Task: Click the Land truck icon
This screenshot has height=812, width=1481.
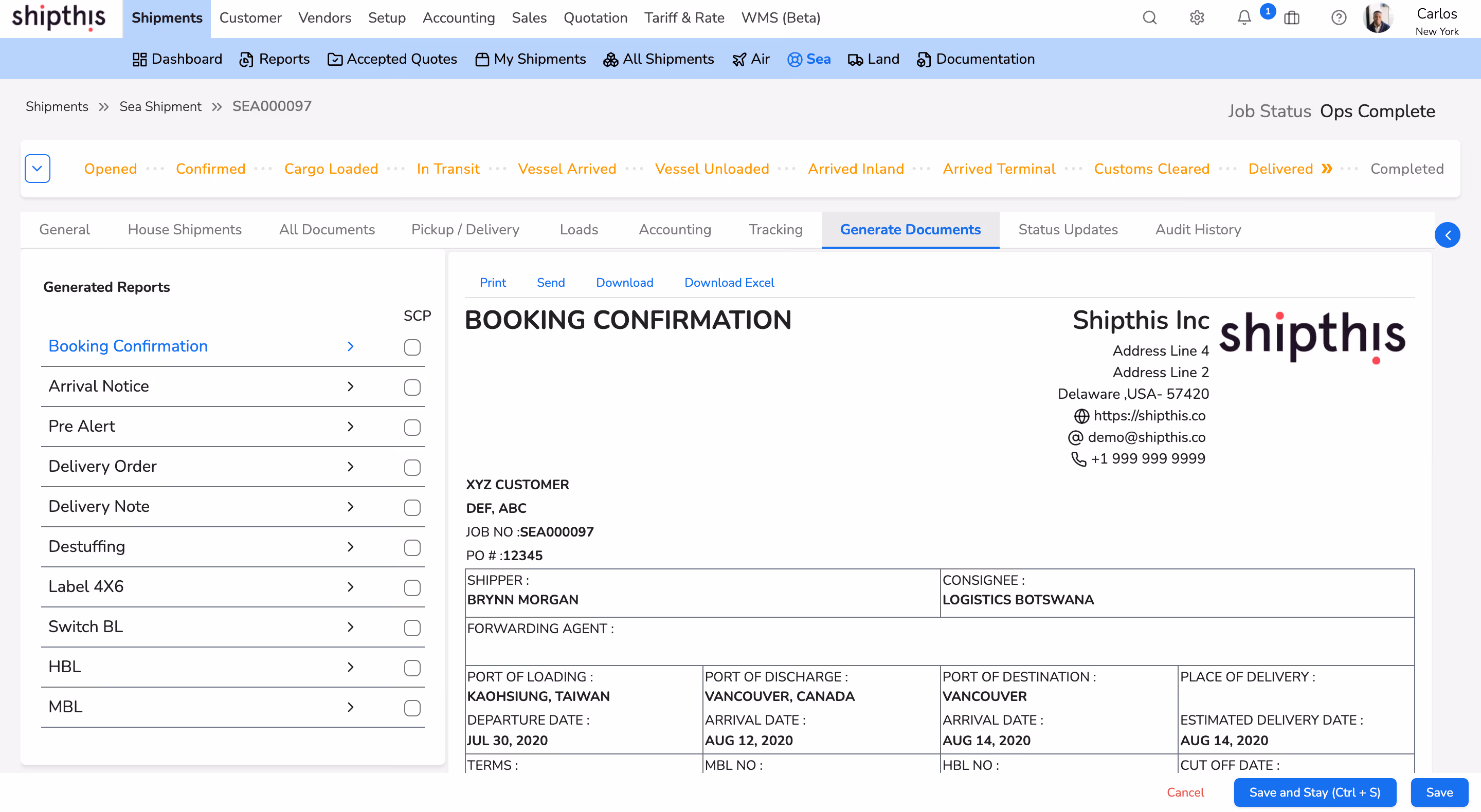Action: pyautogui.click(x=856, y=59)
